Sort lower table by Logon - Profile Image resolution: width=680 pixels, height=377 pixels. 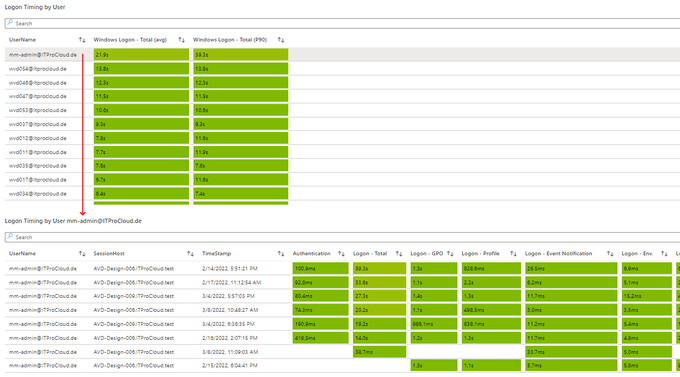(x=513, y=253)
